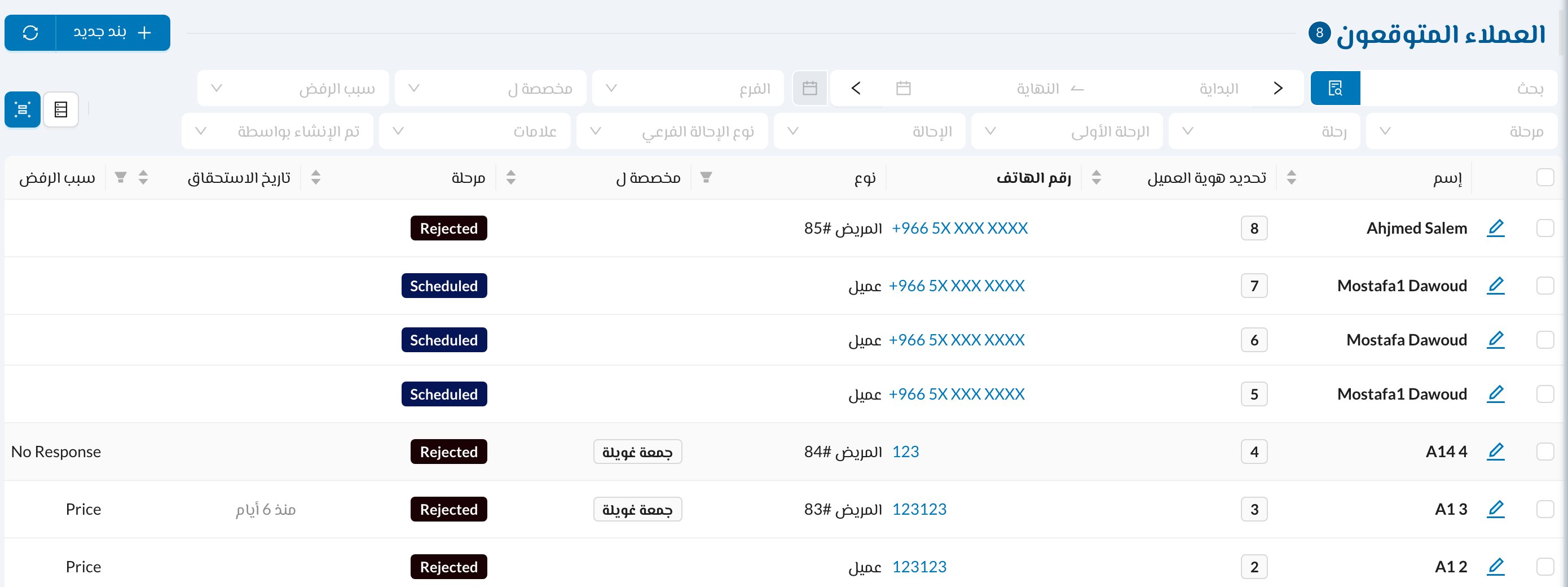
Task: Click the بحث search input field
Action: coord(1459,88)
